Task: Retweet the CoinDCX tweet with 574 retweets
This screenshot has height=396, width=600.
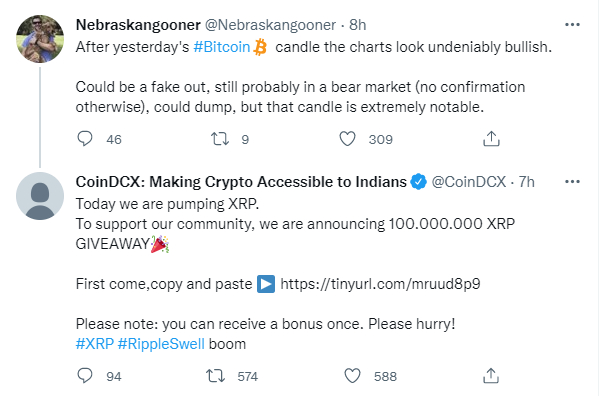Action: click(x=215, y=376)
